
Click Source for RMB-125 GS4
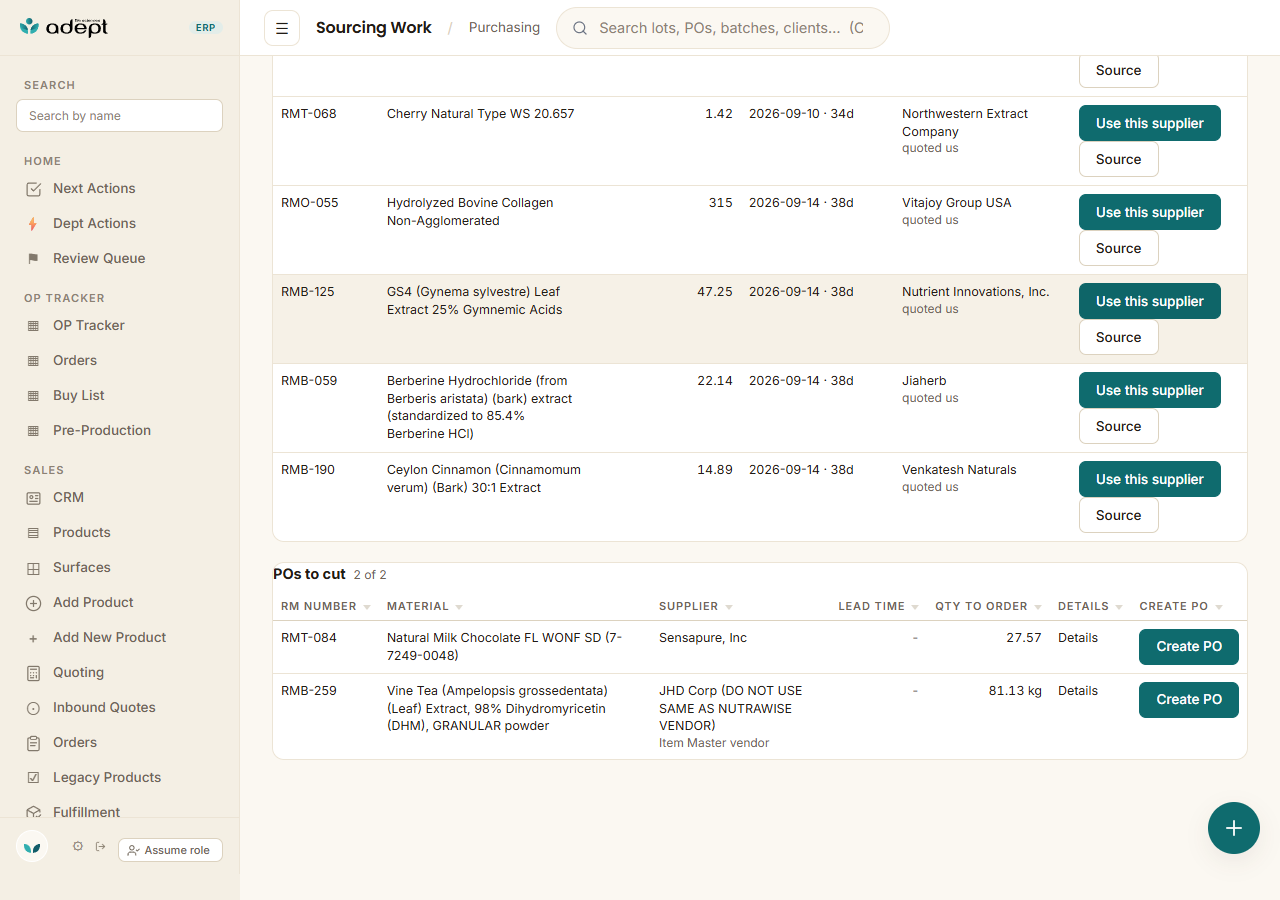(1119, 337)
